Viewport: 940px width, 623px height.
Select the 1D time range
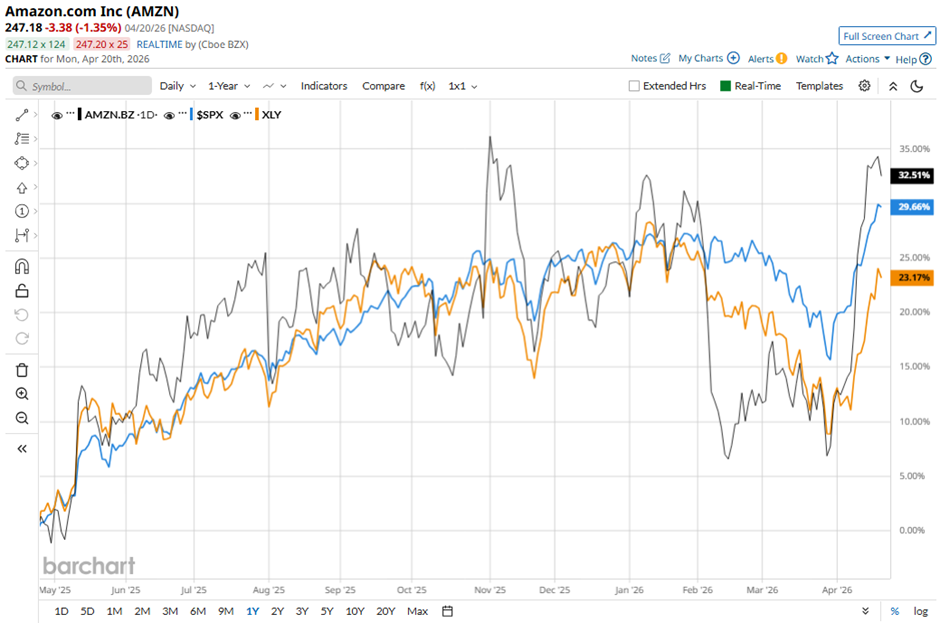point(61,611)
